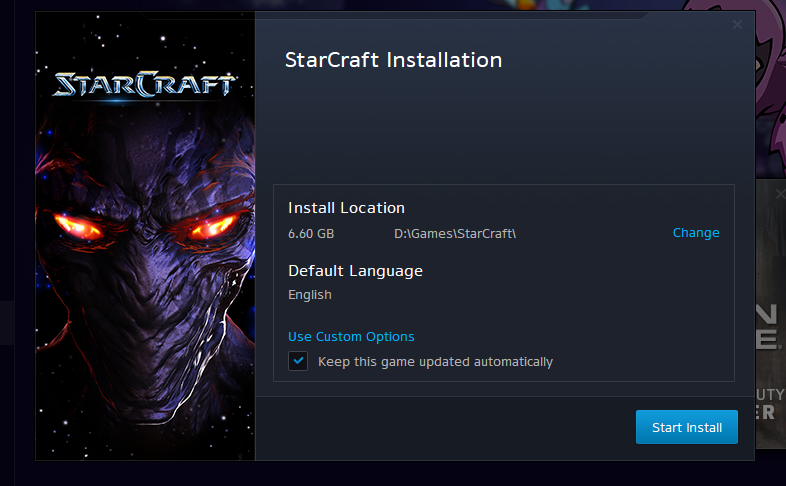Click the Default Language heading
This screenshot has height=486, width=786.
[x=355, y=271]
